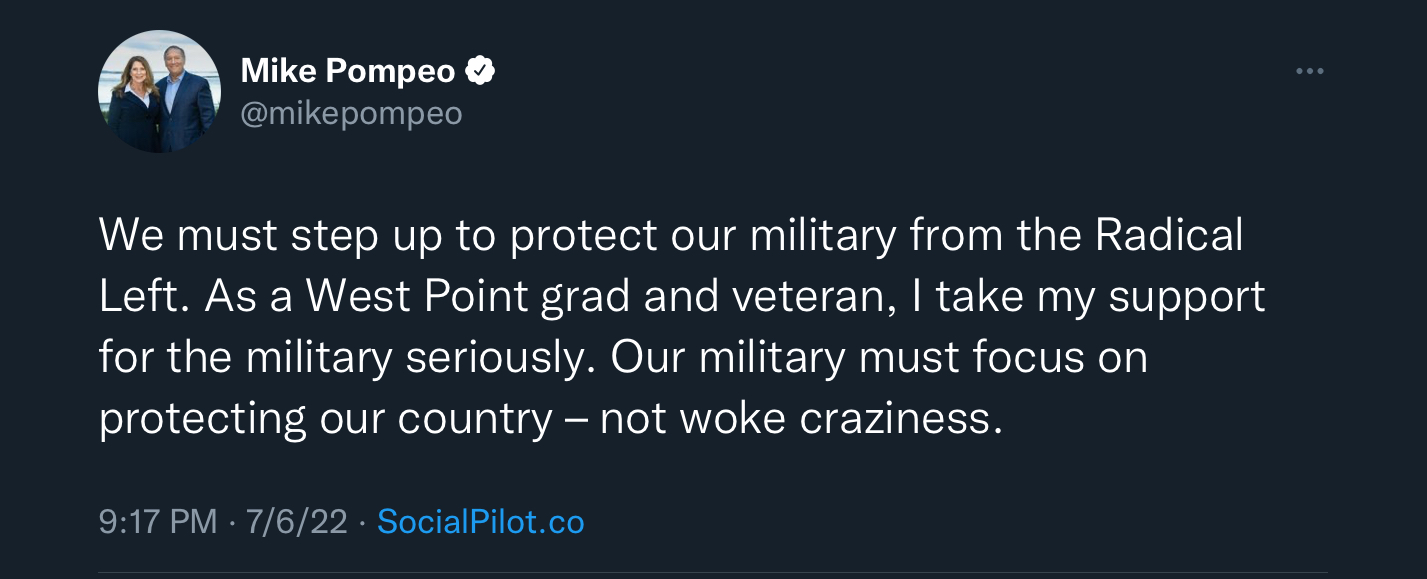Click the blue verified badge

[x=481, y=71]
